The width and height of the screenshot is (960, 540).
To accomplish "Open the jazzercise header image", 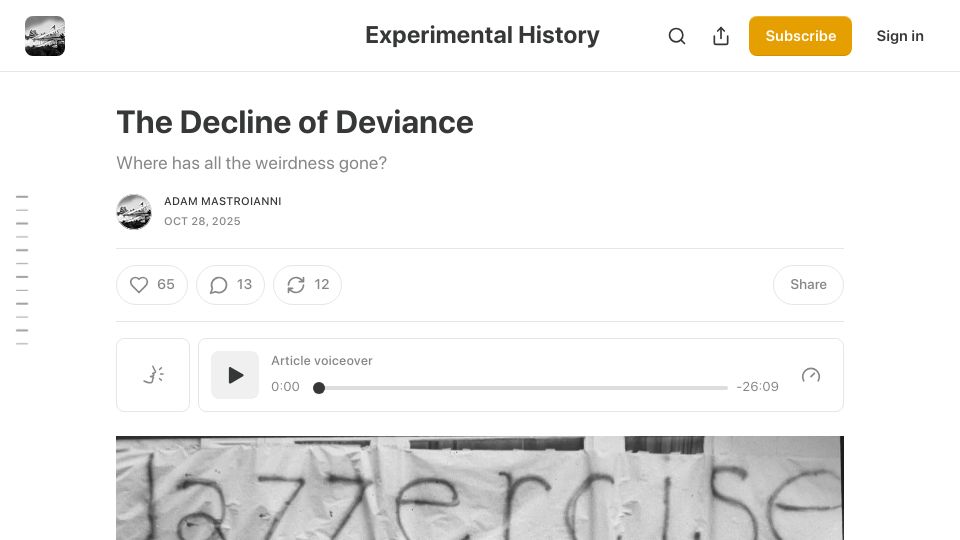I will [480, 488].
